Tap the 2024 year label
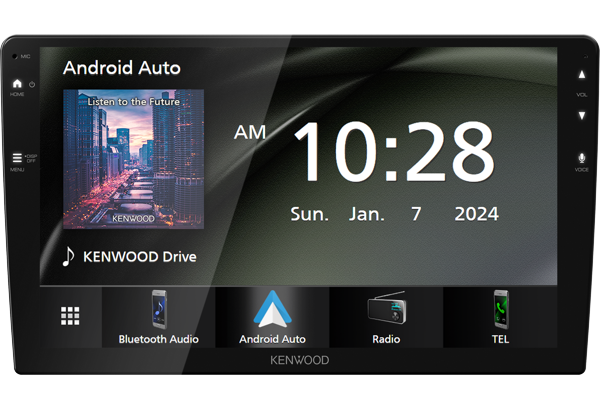This screenshot has width=600, height=410. pos(476,214)
